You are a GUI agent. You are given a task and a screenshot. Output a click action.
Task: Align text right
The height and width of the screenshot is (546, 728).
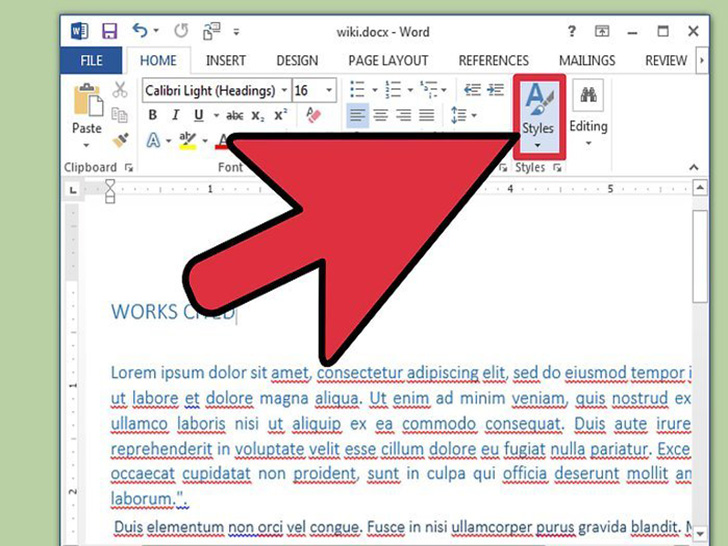403,115
